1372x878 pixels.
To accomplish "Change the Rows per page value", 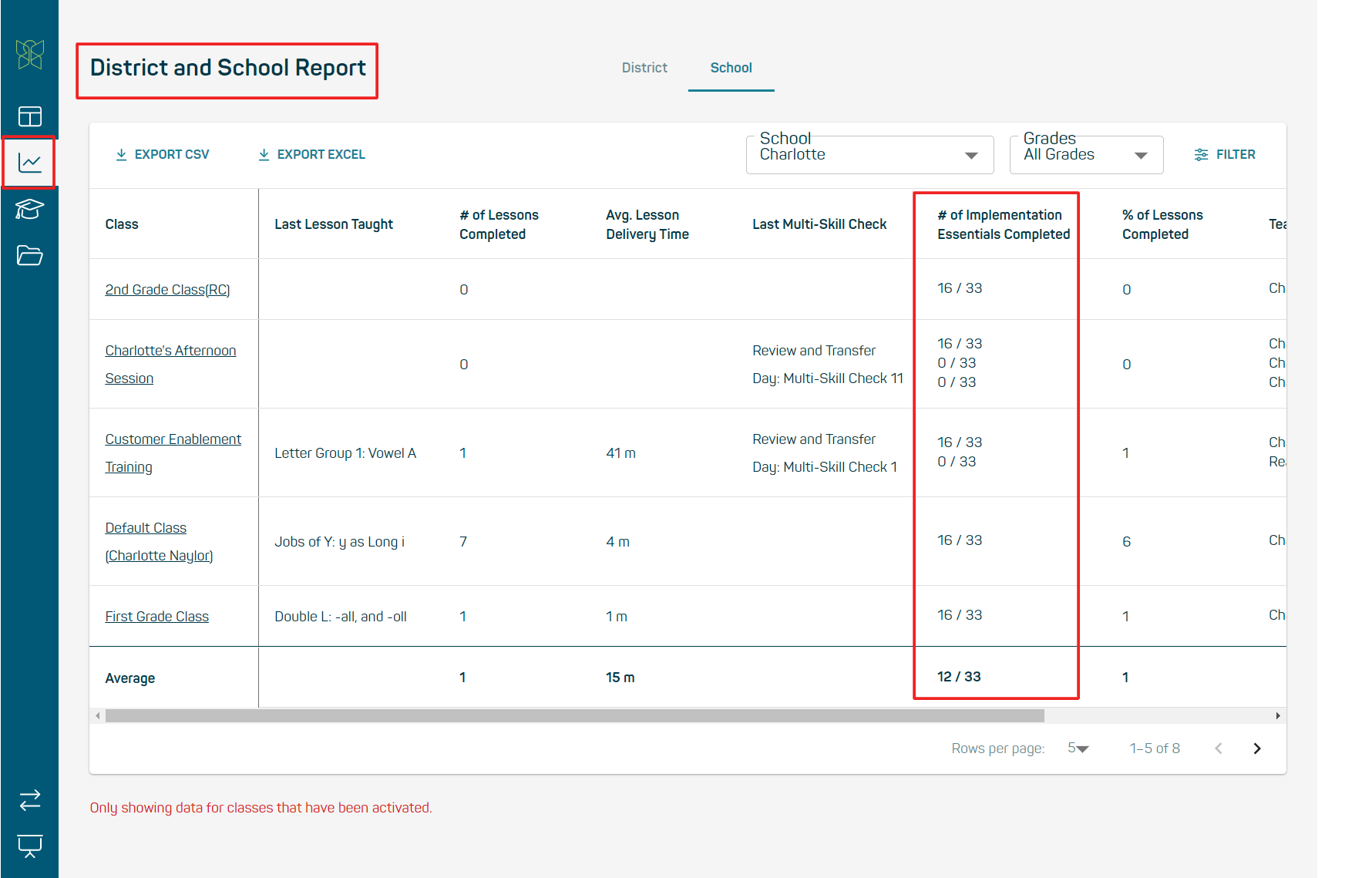I will coord(1078,748).
